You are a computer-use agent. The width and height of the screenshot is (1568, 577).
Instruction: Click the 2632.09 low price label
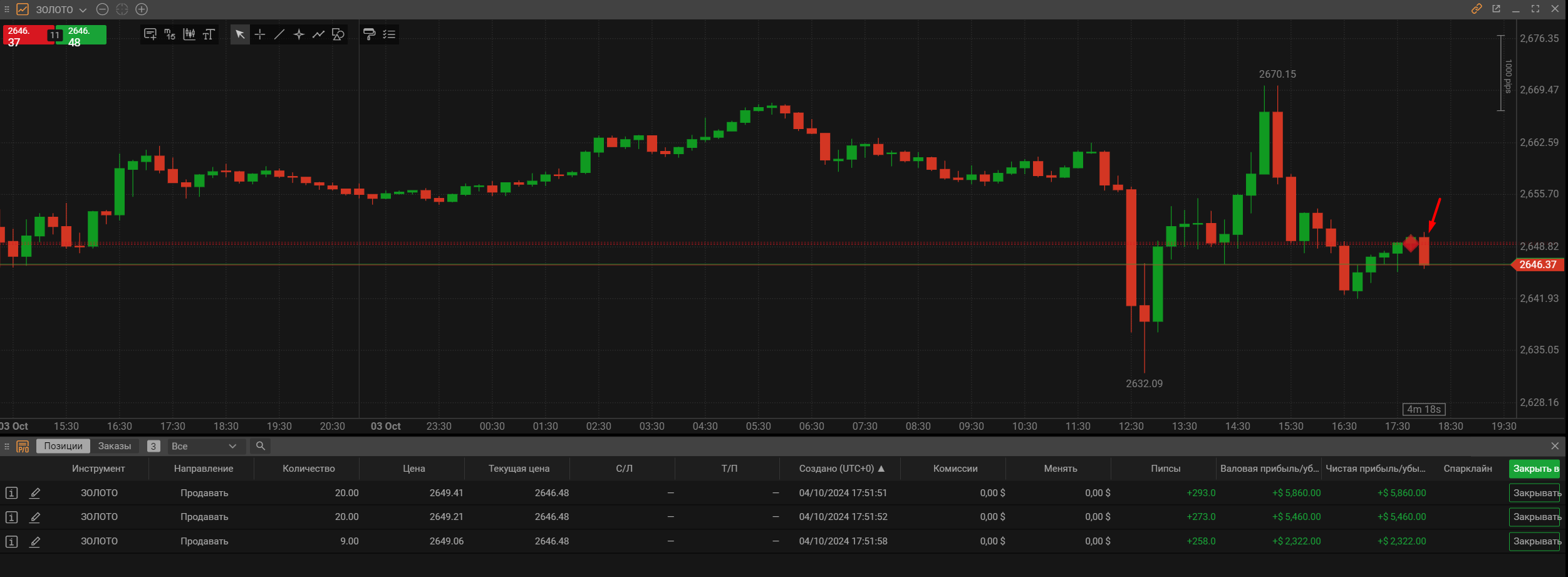click(1144, 383)
